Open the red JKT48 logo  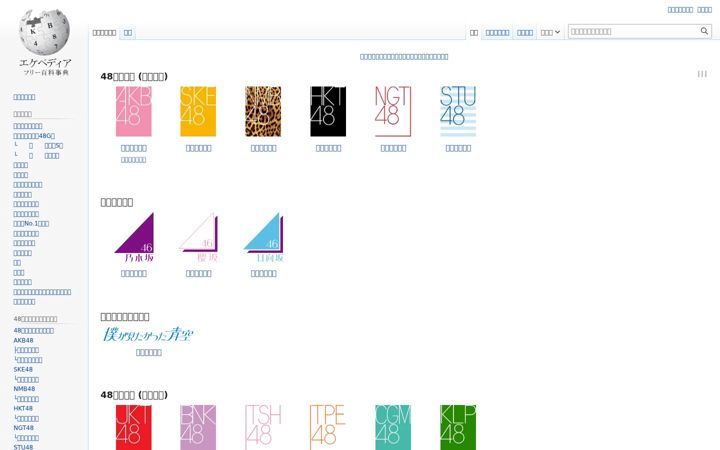click(x=134, y=427)
